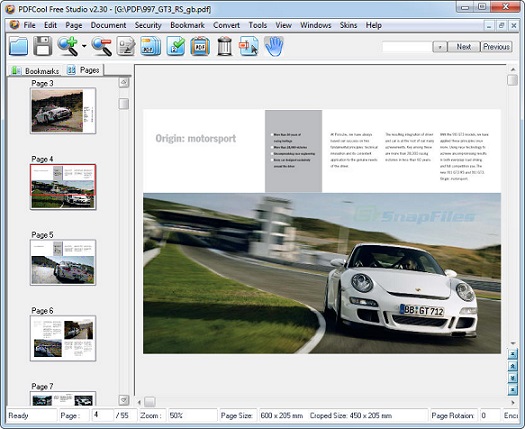Open the Security menu
525x429 pixels.
[x=148, y=25]
